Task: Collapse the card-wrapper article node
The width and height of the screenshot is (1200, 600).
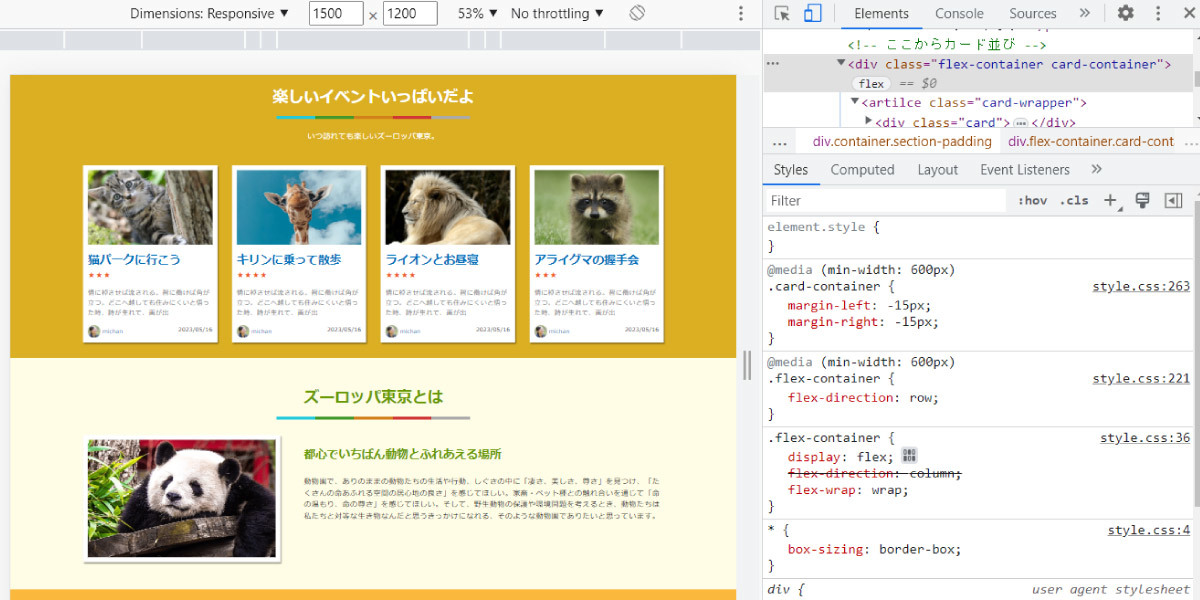Action: (855, 102)
